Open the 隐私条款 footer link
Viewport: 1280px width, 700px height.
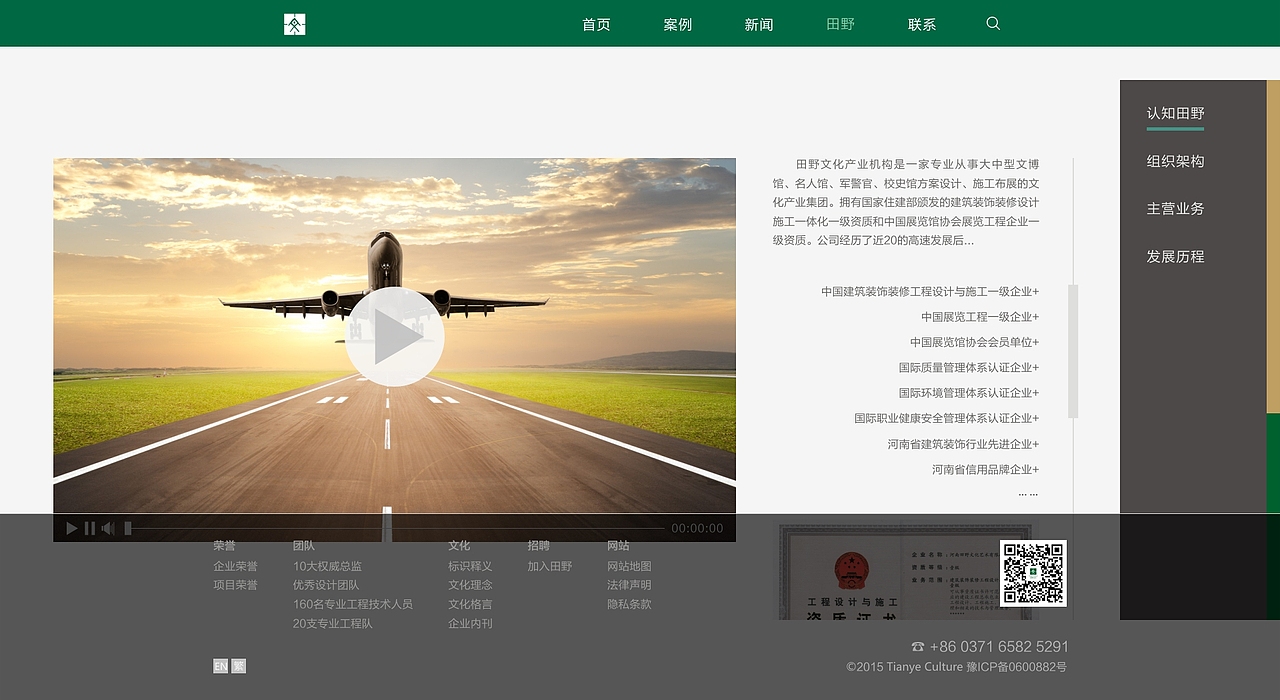(629, 604)
